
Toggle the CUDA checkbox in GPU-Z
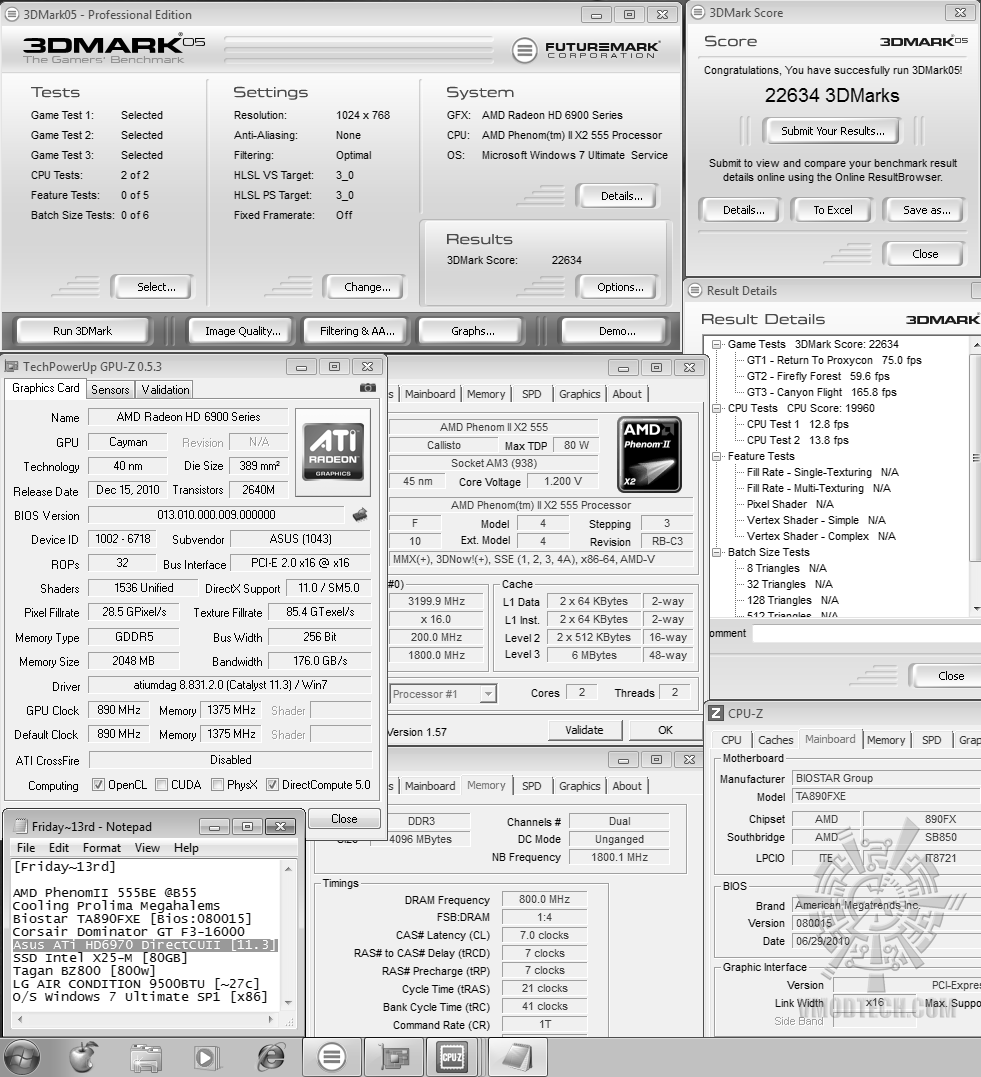(x=161, y=784)
